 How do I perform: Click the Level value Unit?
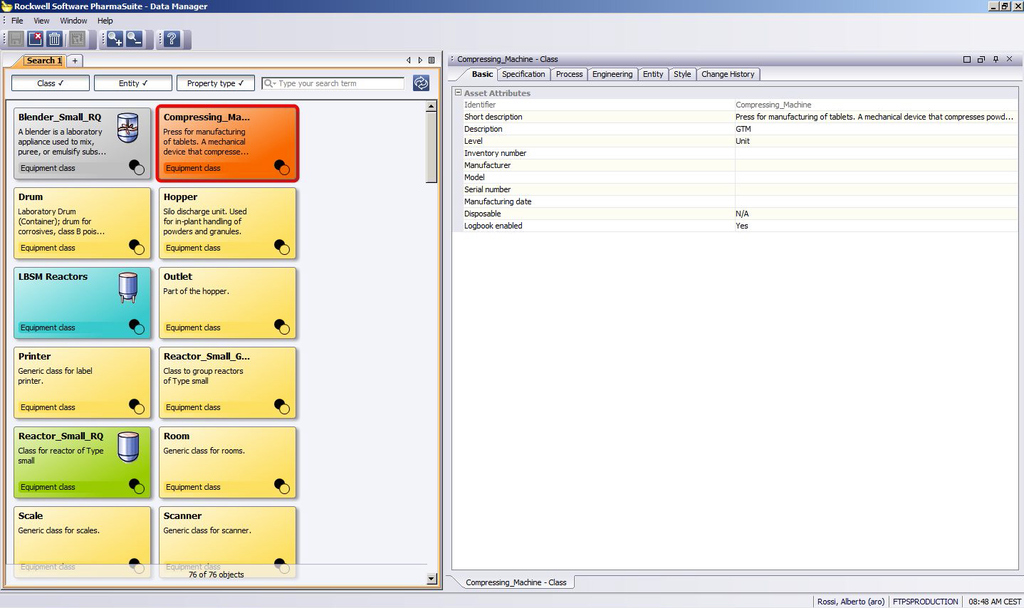click(743, 141)
